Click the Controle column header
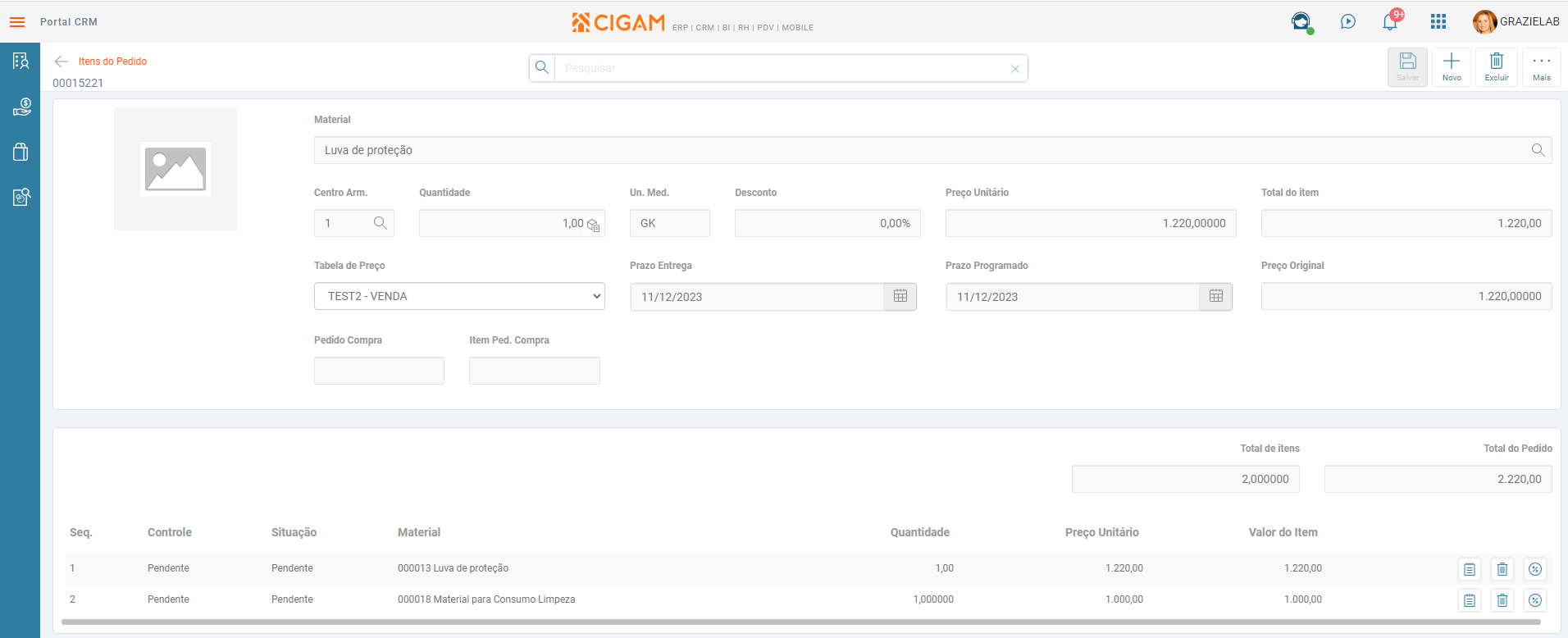This screenshot has height=638, width=1568. tap(170, 532)
